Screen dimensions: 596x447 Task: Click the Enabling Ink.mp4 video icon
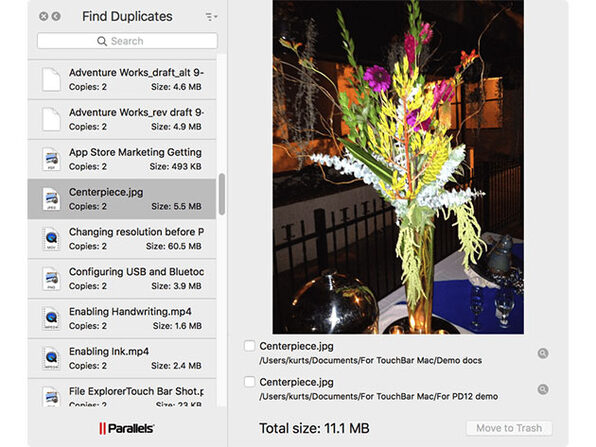51,358
